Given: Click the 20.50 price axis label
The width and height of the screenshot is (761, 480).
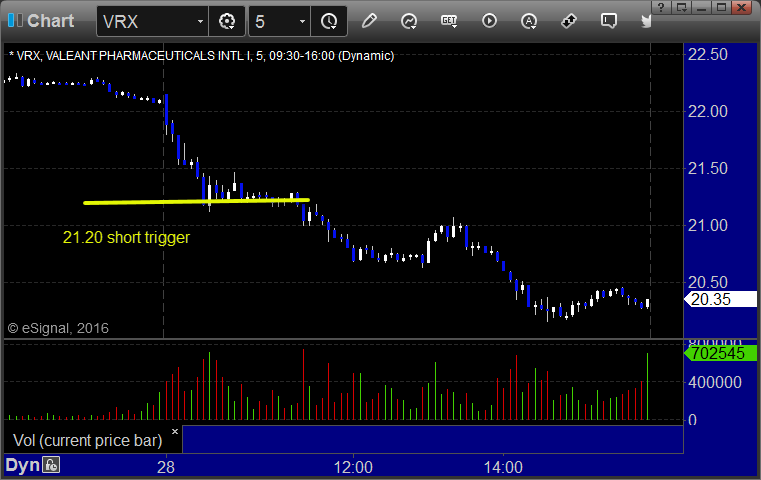Looking at the screenshot, I should pos(708,282).
